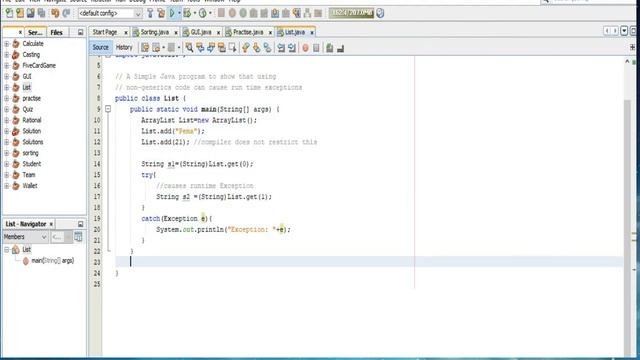
Task: Click Previous Bookmark icon
Action: (x=245, y=48)
